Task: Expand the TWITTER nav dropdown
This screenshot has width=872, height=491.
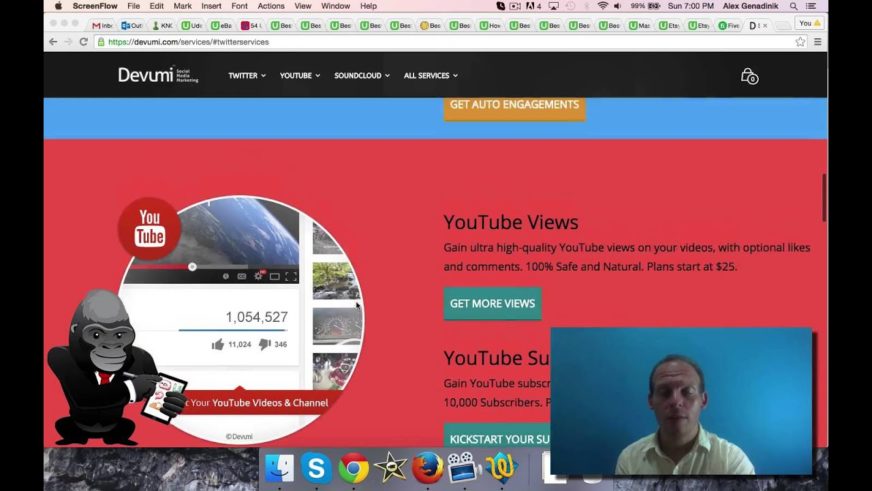Action: [247, 76]
